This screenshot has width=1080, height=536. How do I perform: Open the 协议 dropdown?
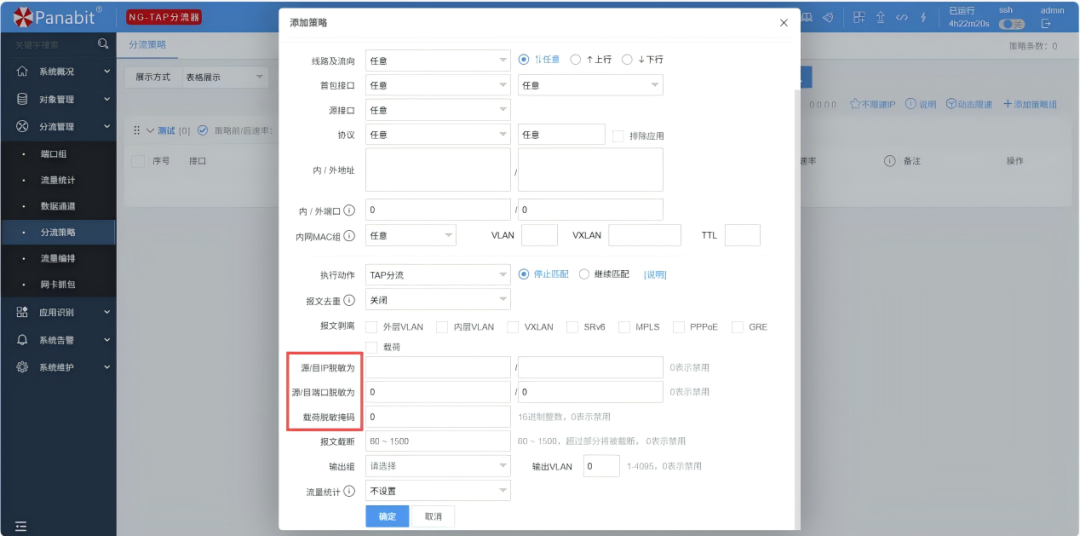pyautogui.click(x=438, y=134)
